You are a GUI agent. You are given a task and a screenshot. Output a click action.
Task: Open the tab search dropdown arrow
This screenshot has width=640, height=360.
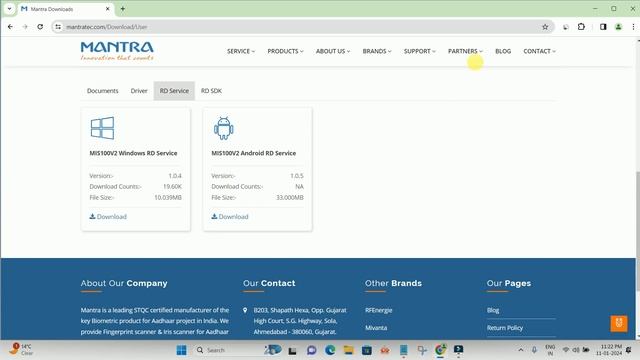click(x=9, y=9)
